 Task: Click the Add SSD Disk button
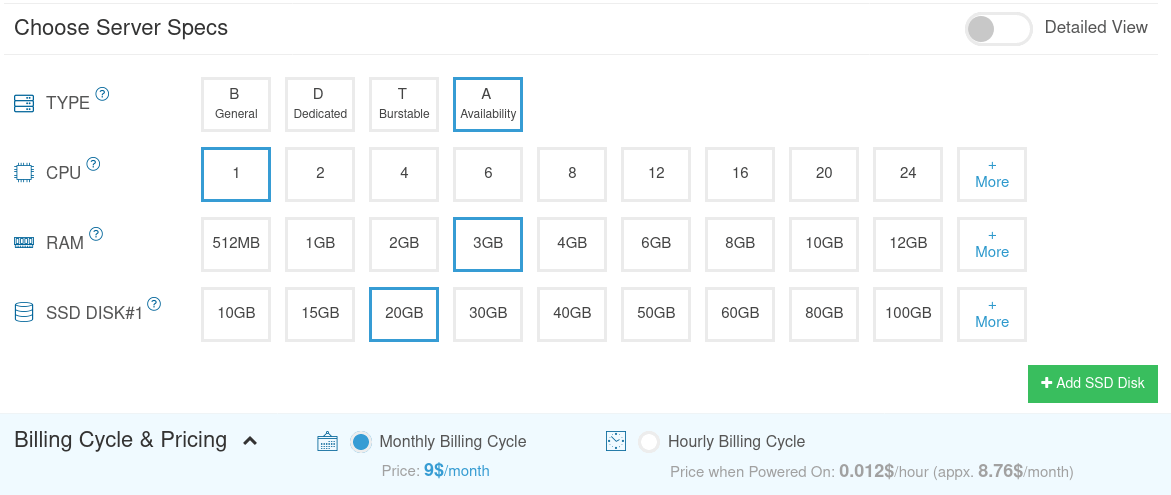(x=1092, y=383)
